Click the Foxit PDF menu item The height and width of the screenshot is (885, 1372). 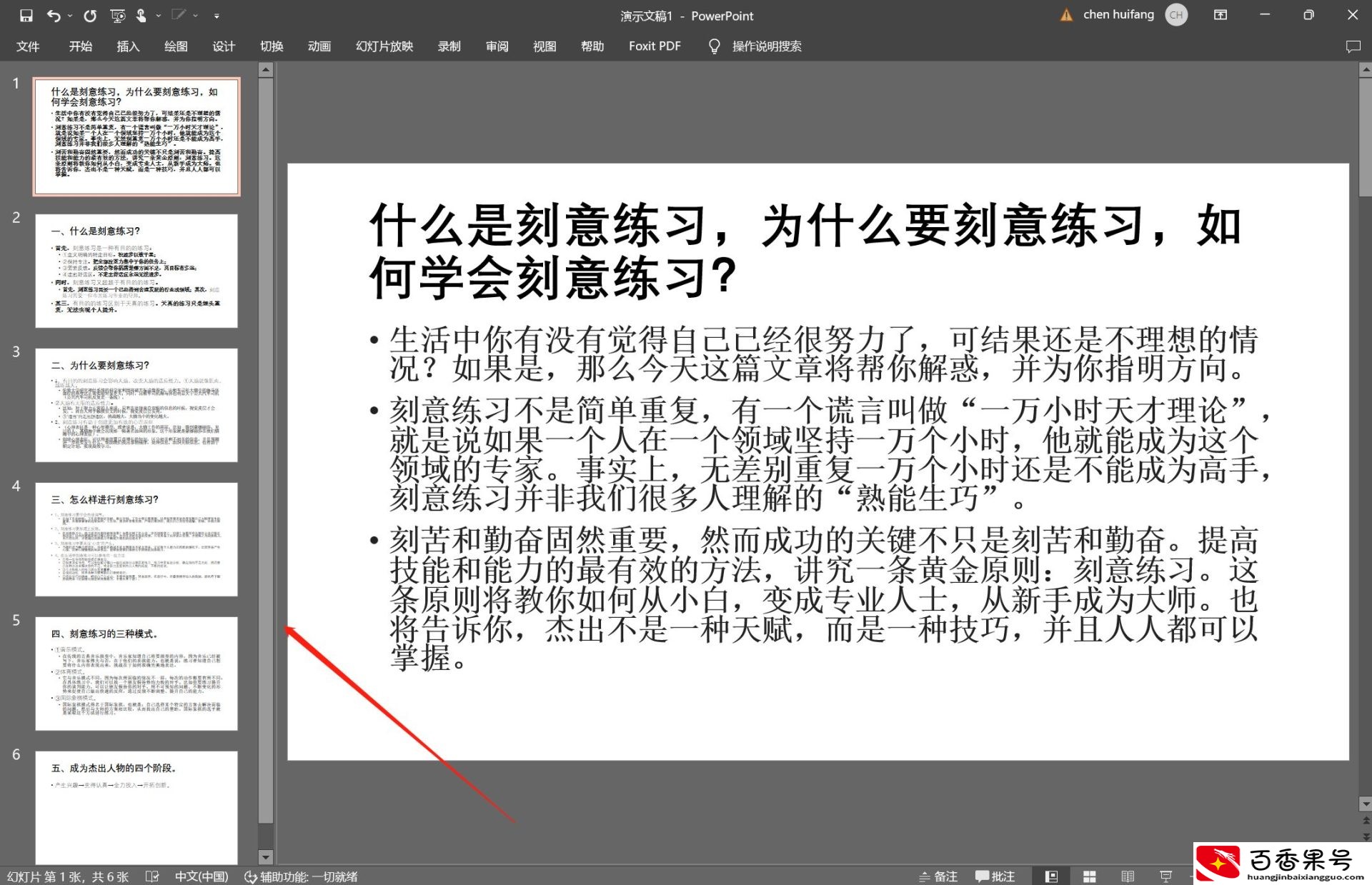(x=655, y=46)
